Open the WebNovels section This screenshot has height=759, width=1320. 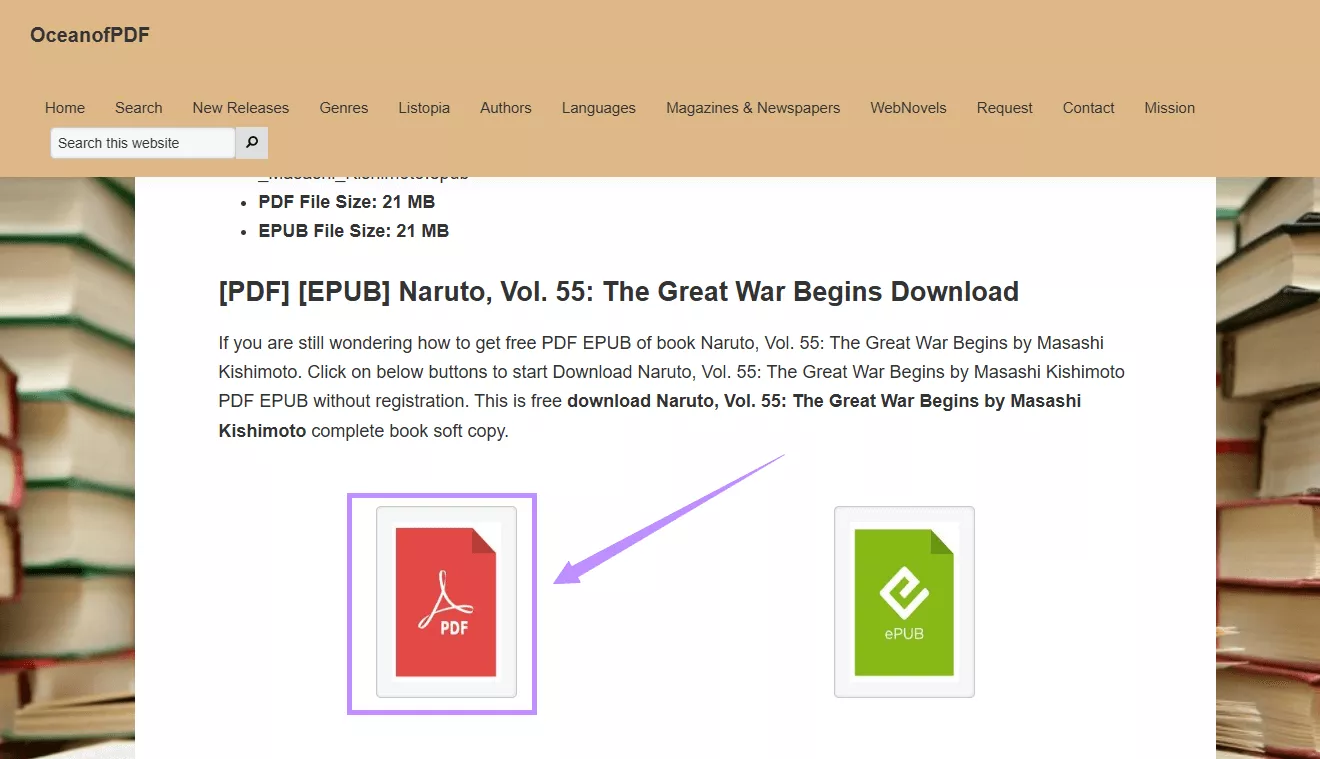(908, 107)
